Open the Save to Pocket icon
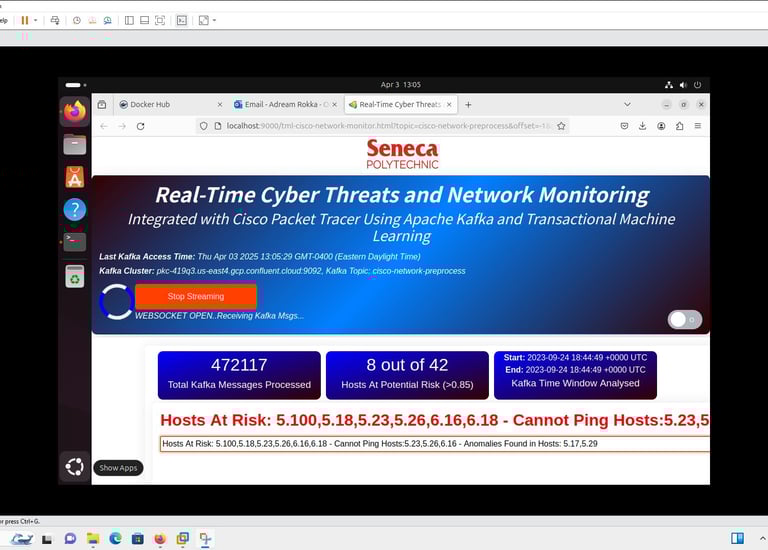768x550 pixels. tap(624, 126)
